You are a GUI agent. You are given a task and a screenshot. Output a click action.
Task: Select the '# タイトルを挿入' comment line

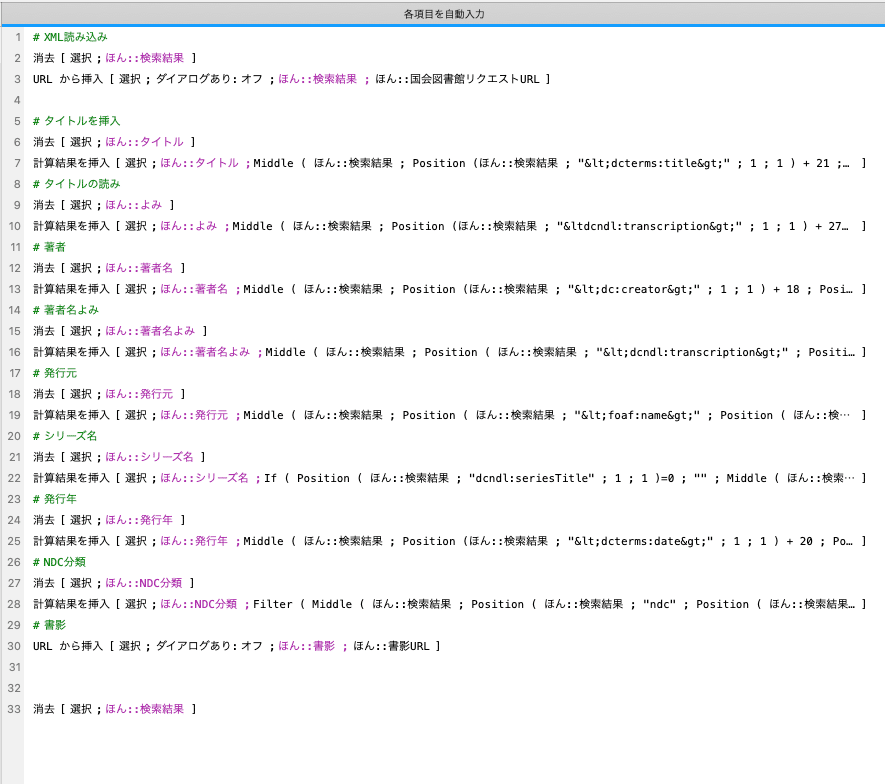[76, 121]
